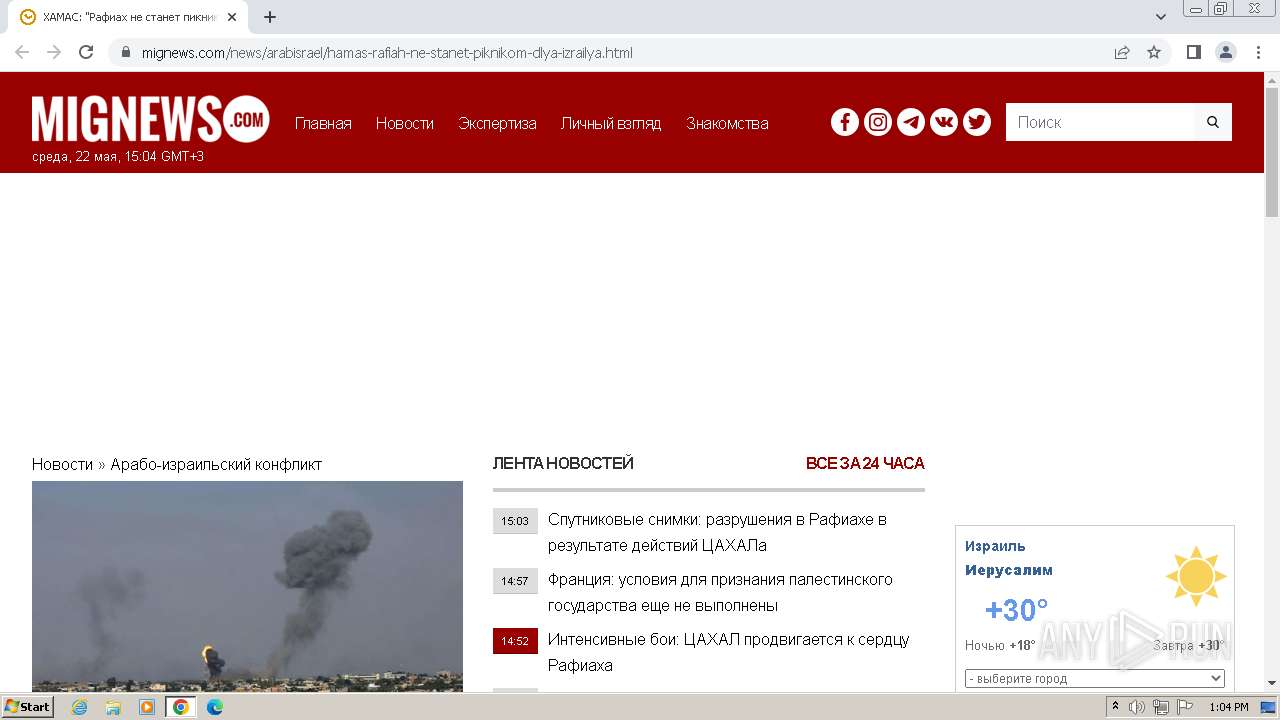Reload the page in Chrome
1280x720 pixels.
[x=86, y=52]
